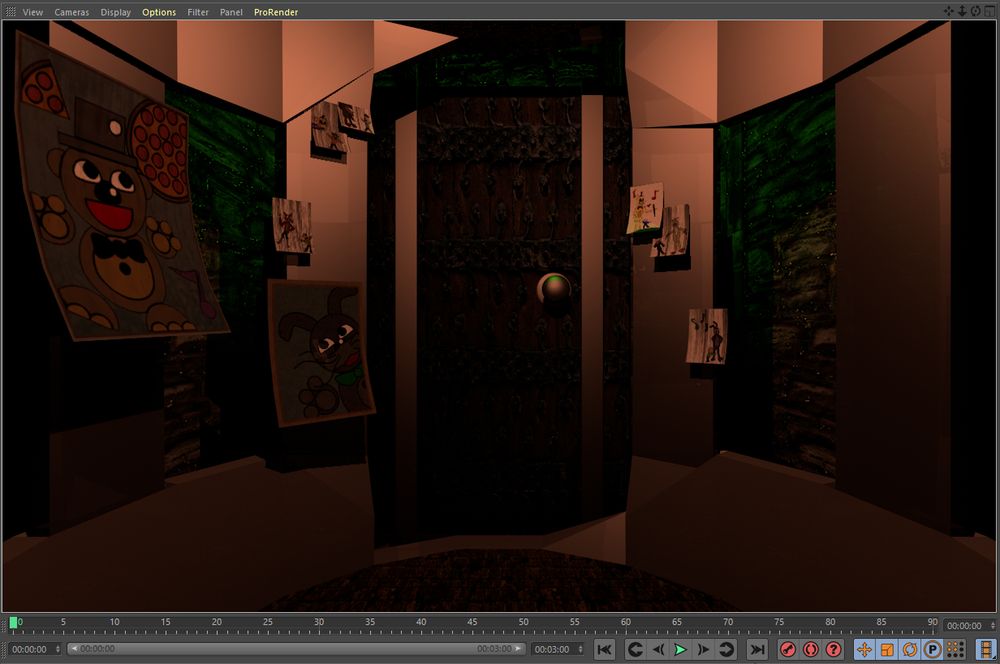
Task: Go to next keyframe
Action: click(x=726, y=649)
